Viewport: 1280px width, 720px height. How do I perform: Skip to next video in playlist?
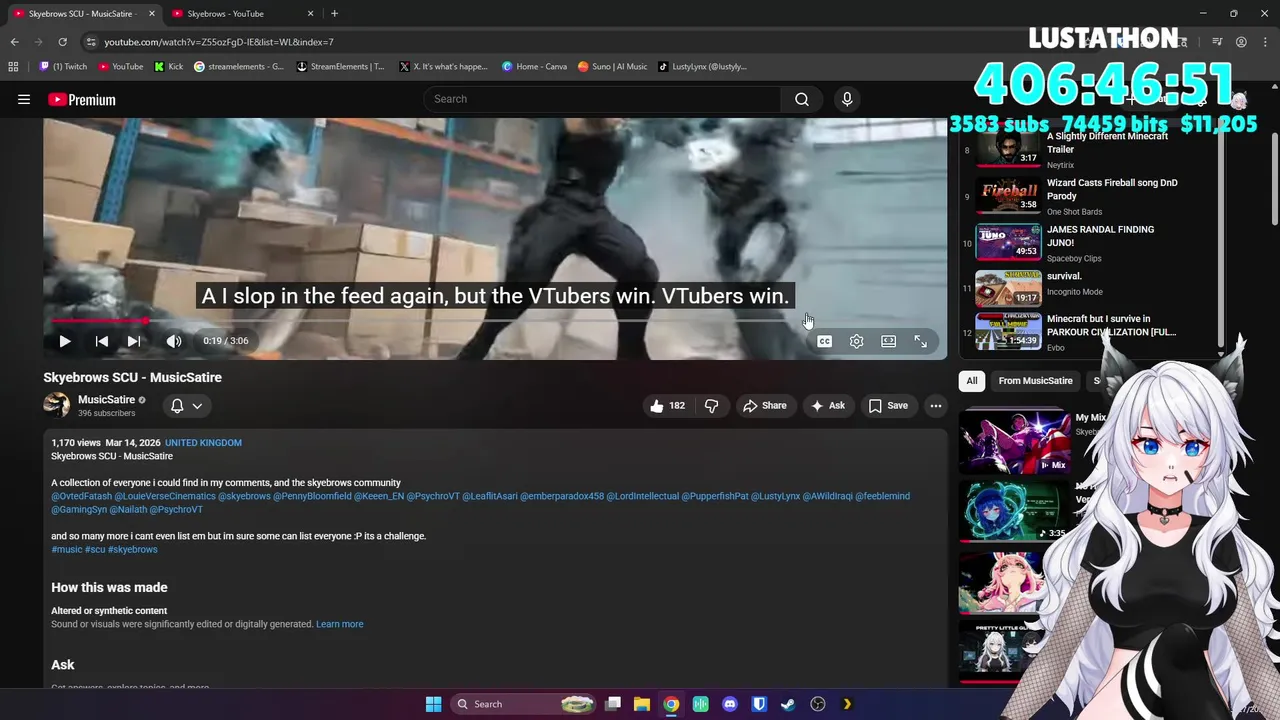pos(134,341)
